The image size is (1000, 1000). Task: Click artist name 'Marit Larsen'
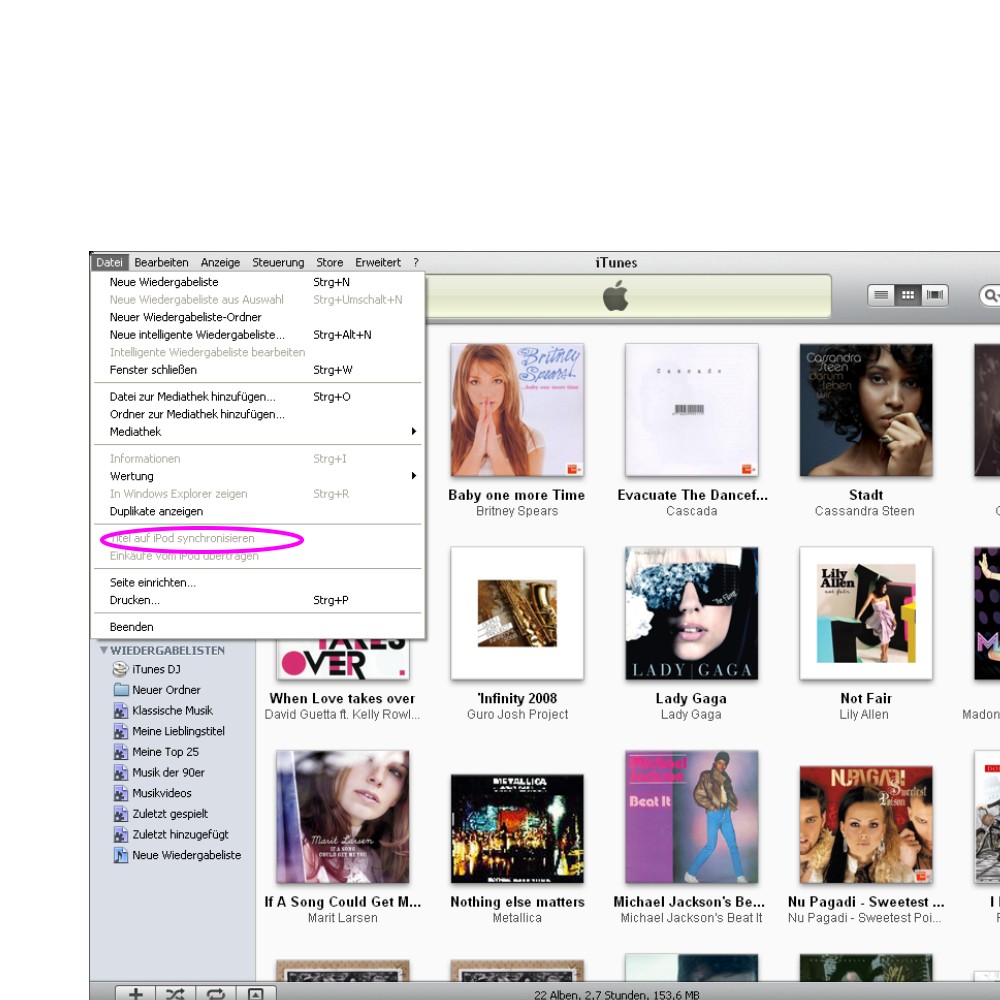(x=342, y=918)
